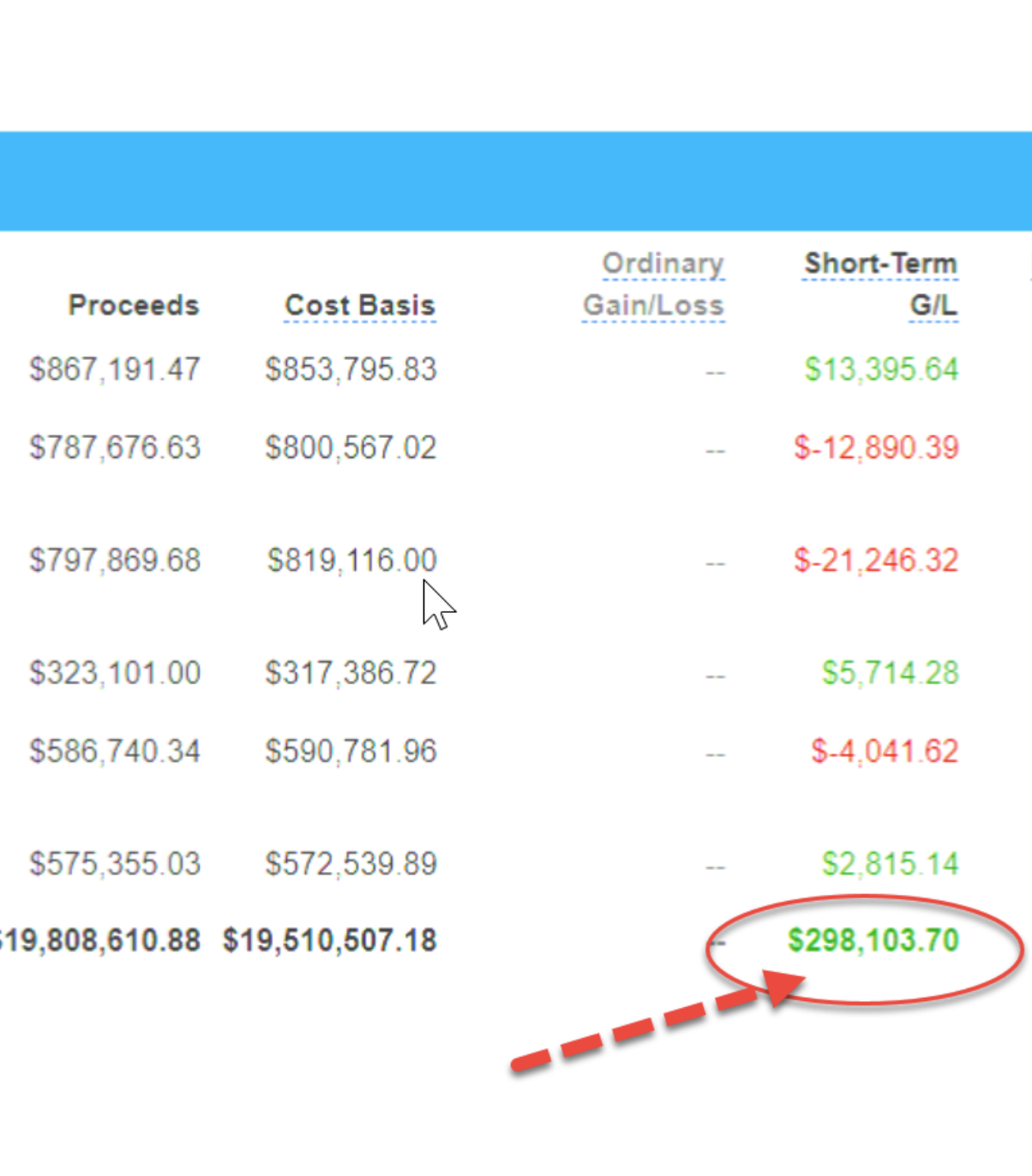The height and width of the screenshot is (1176, 1032).
Task: Click the $800,567.02 cost basis cell
Action: coord(351,447)
